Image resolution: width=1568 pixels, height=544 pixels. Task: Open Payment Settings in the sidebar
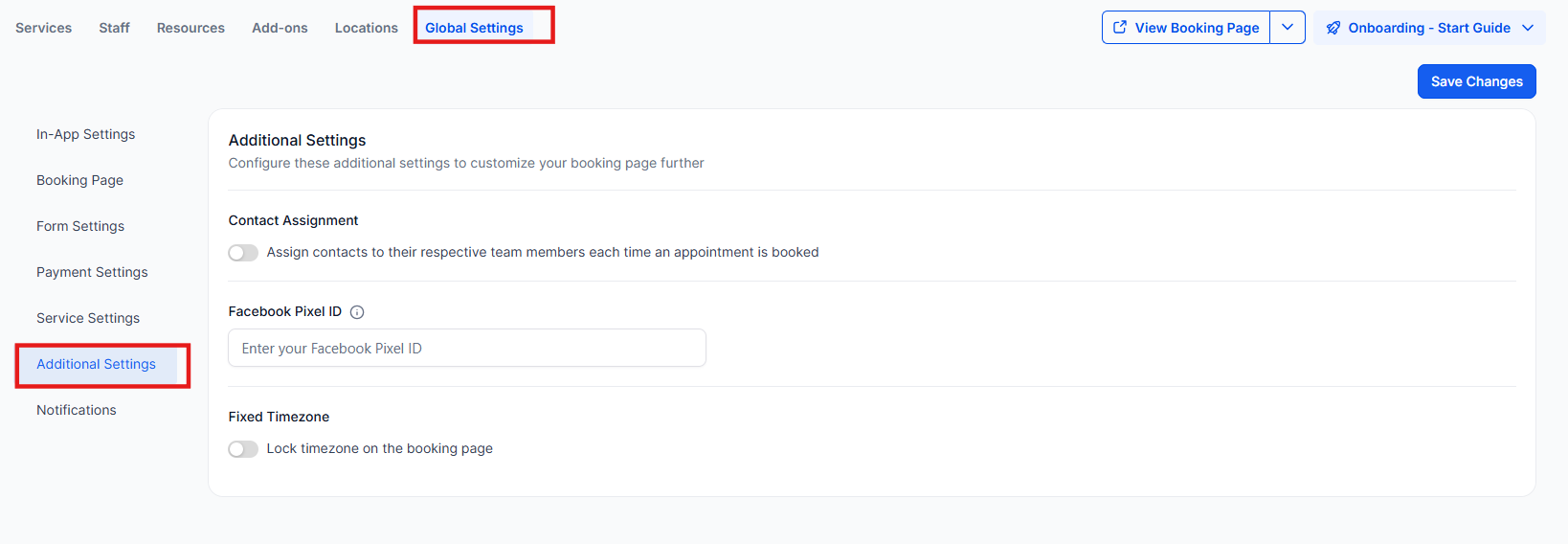pos(92,272)
